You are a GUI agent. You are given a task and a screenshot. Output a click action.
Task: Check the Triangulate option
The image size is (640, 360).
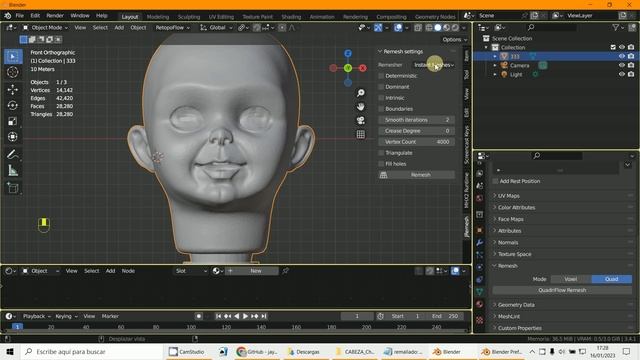(381, 153)
